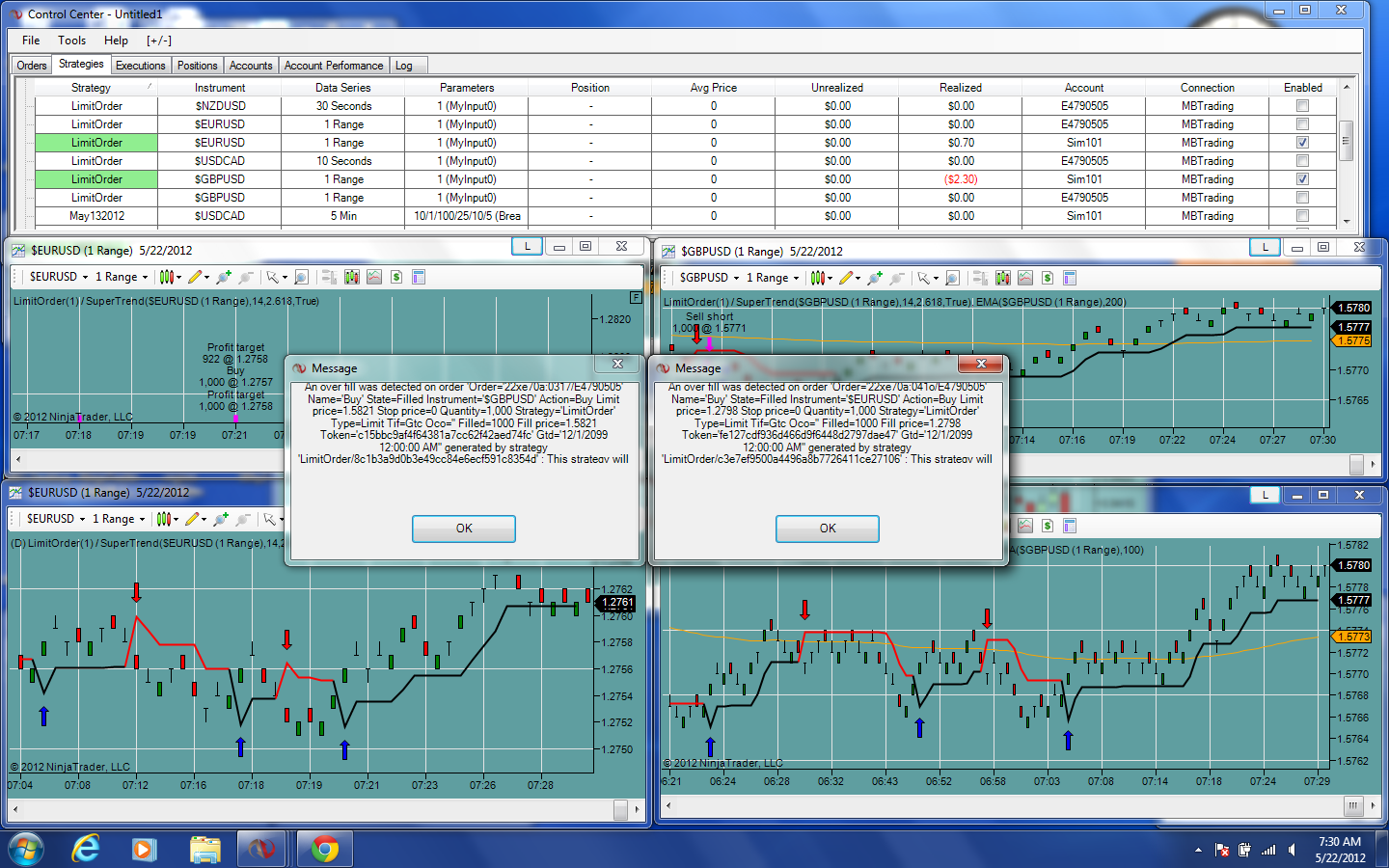
Task: Open instrument dropdown in top GBPUSD chart
Action: [710, 278]
